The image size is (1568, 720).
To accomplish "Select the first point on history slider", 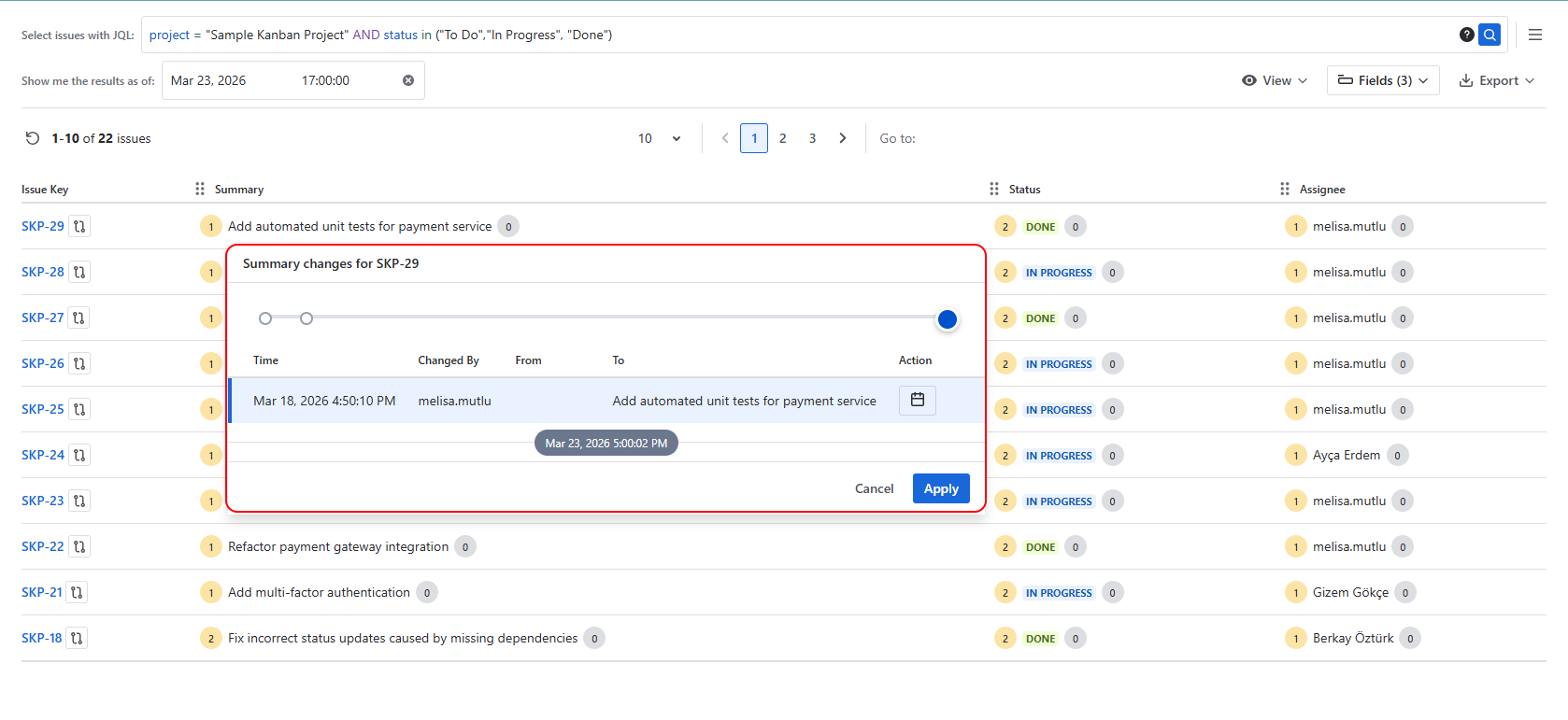I will 265,318.
